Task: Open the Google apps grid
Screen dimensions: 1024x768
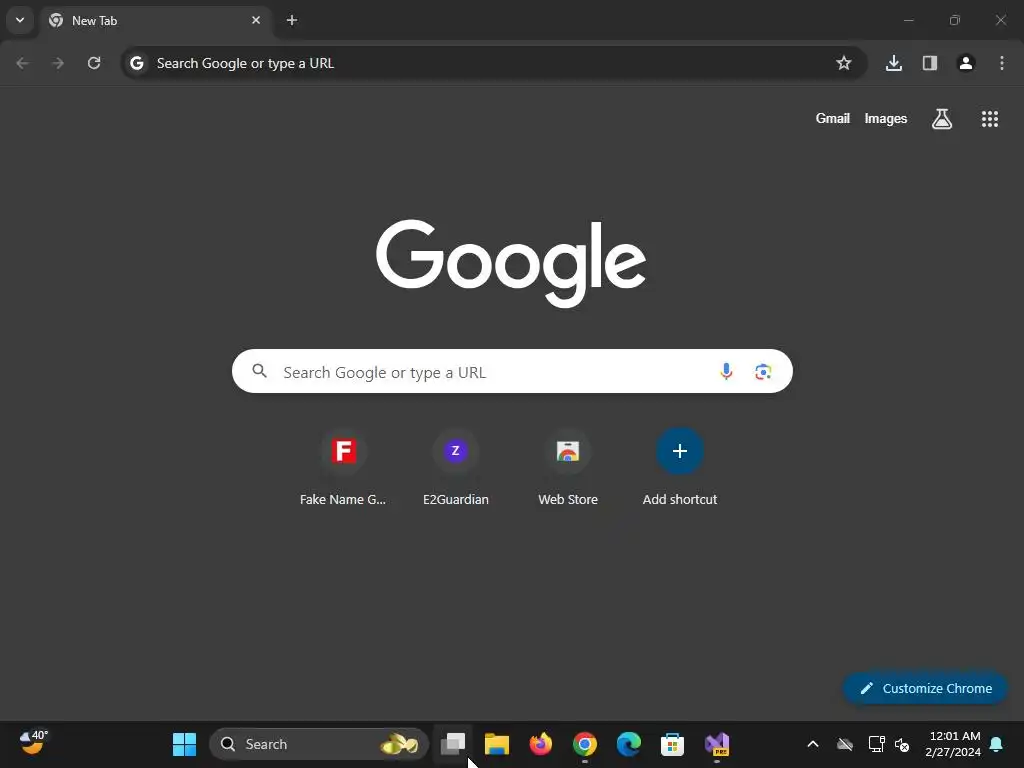Action: pyautogui.click(x=990, y=119)
